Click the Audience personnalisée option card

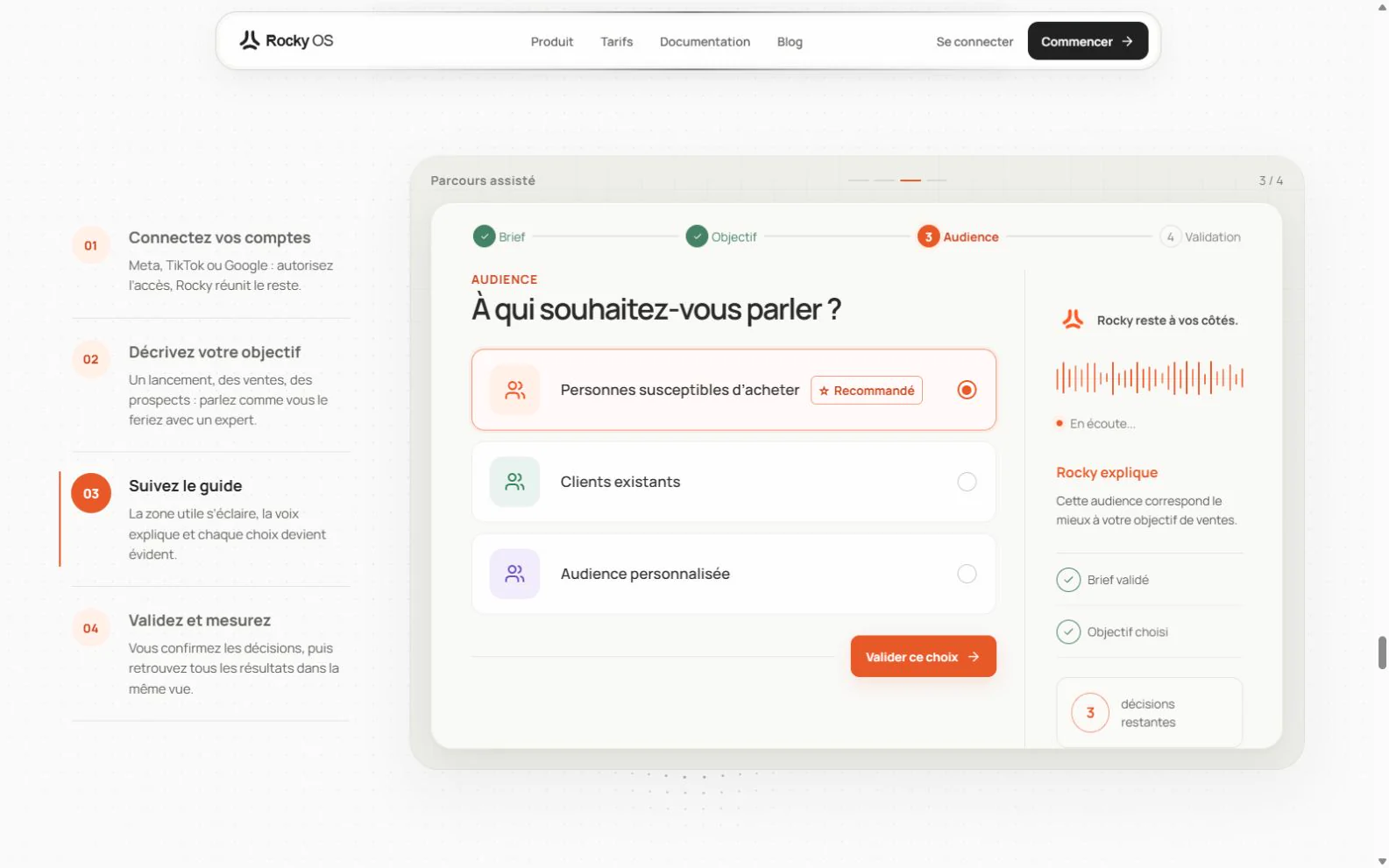tap(733, 574)
